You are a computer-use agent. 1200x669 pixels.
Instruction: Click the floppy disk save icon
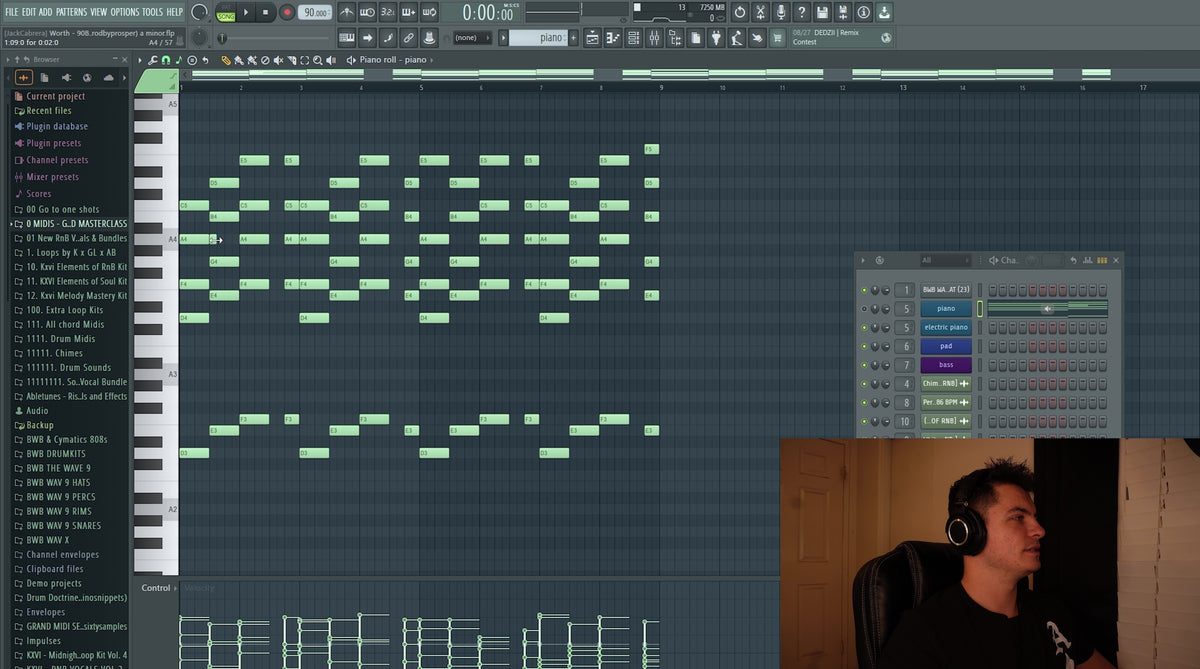[x=821, y=13]
